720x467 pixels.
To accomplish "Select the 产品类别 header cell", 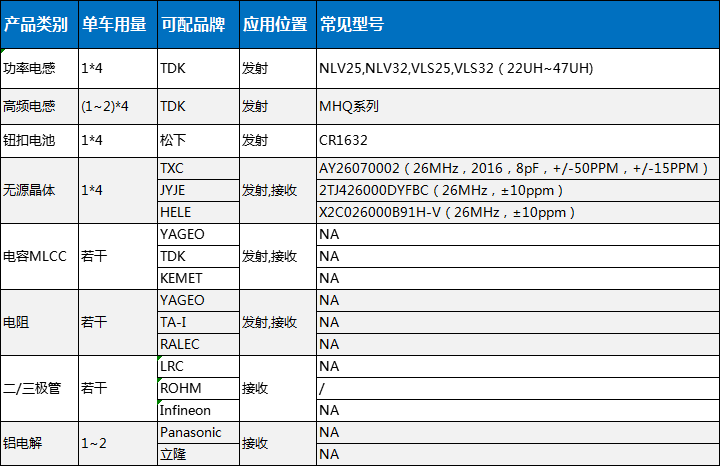I will pyautogui.click(x=39, y=24).
